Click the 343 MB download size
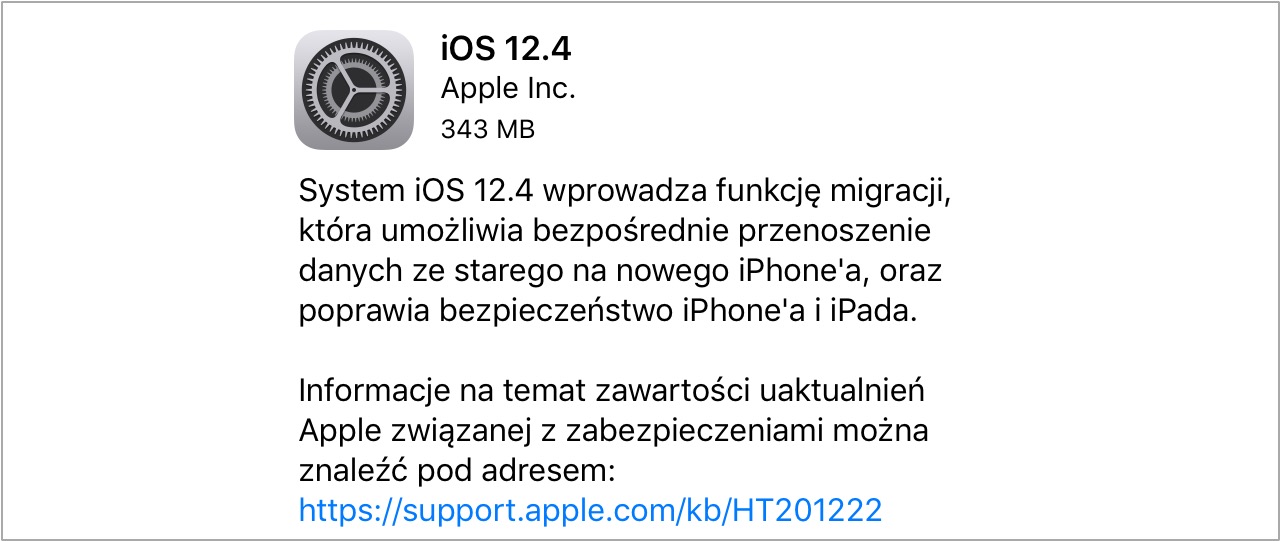This screenshot has height=541, width=1281. (x=488, y=129)
